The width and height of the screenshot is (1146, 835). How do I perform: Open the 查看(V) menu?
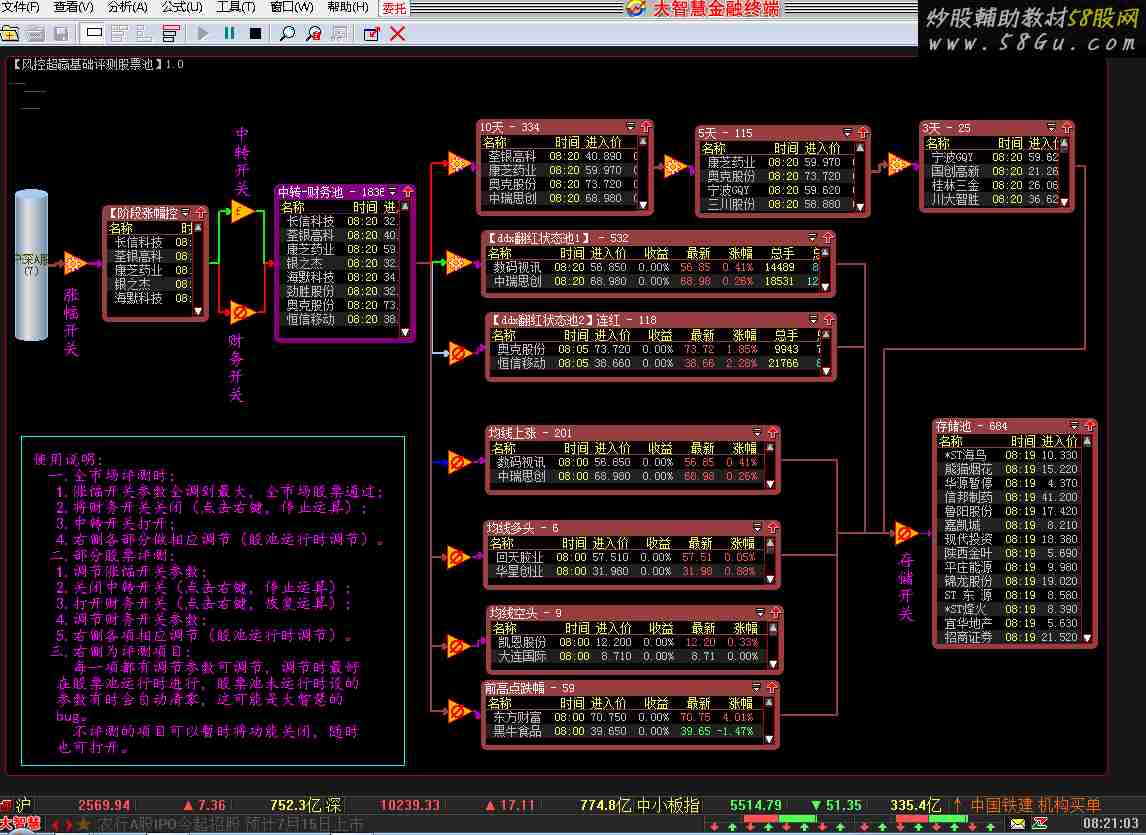[73, 7]
